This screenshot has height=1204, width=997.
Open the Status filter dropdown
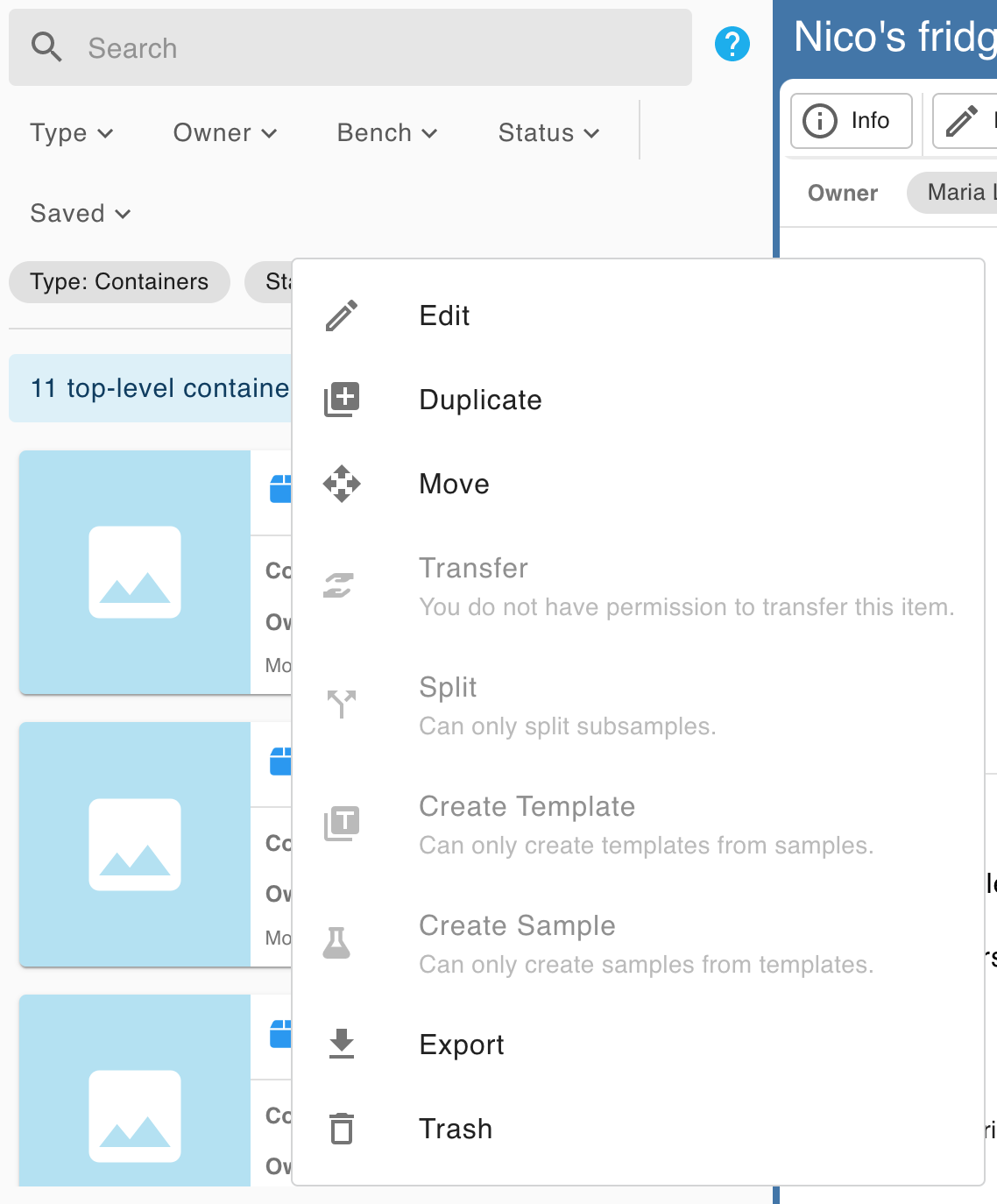[x=548, y=133]
